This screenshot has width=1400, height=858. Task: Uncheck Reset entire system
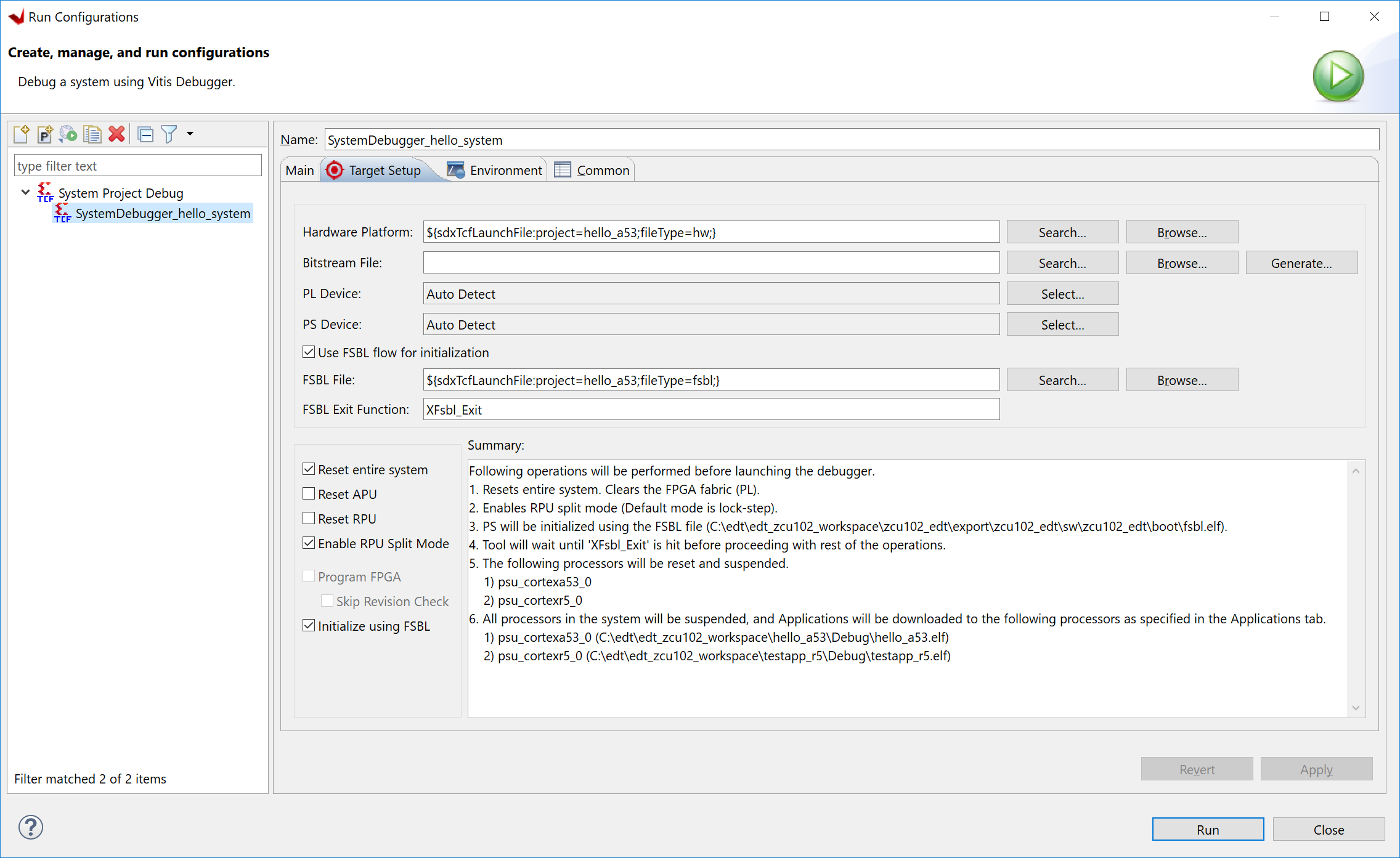pyautogui.click(x=309, y=469)
